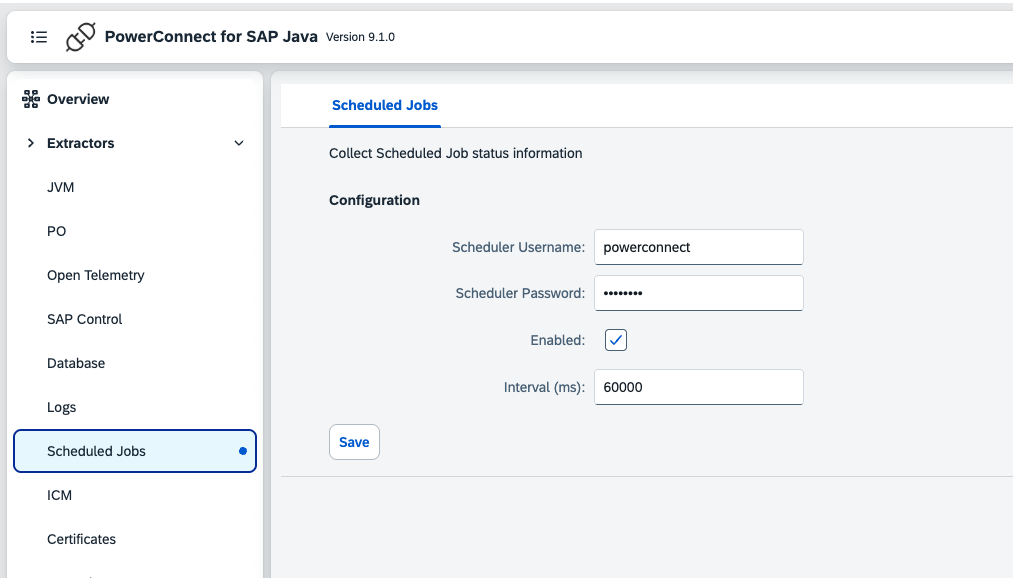Switch to the Scheduled Jobs tab
Image resolution: width=1013 pixels, height=578 pixels.
[385, 105]
